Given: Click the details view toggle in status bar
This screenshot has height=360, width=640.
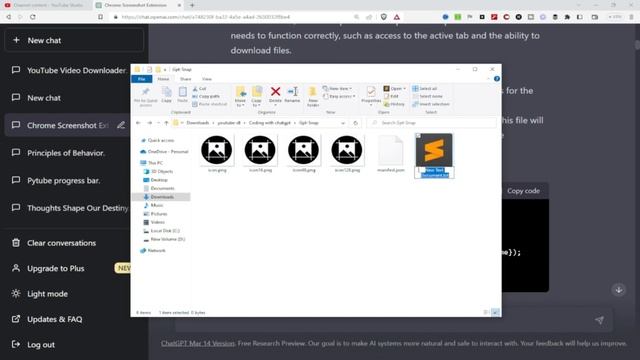Looking at the screenshot, I should 487,312.
